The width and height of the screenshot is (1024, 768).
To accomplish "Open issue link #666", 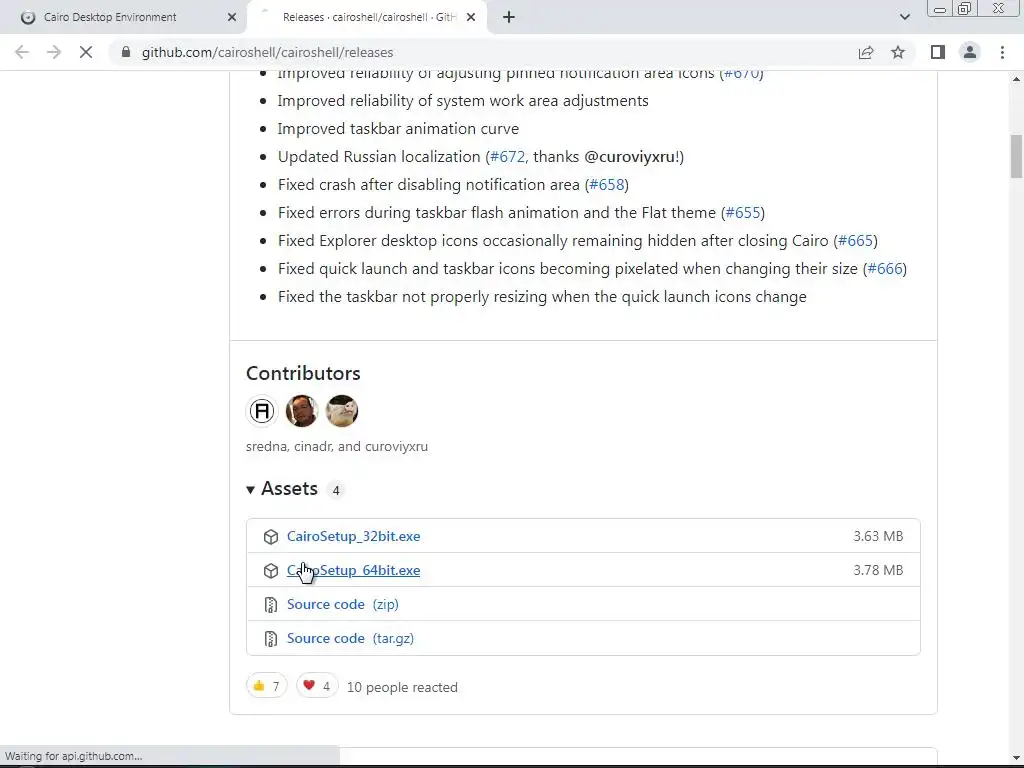I will point(885,269).
